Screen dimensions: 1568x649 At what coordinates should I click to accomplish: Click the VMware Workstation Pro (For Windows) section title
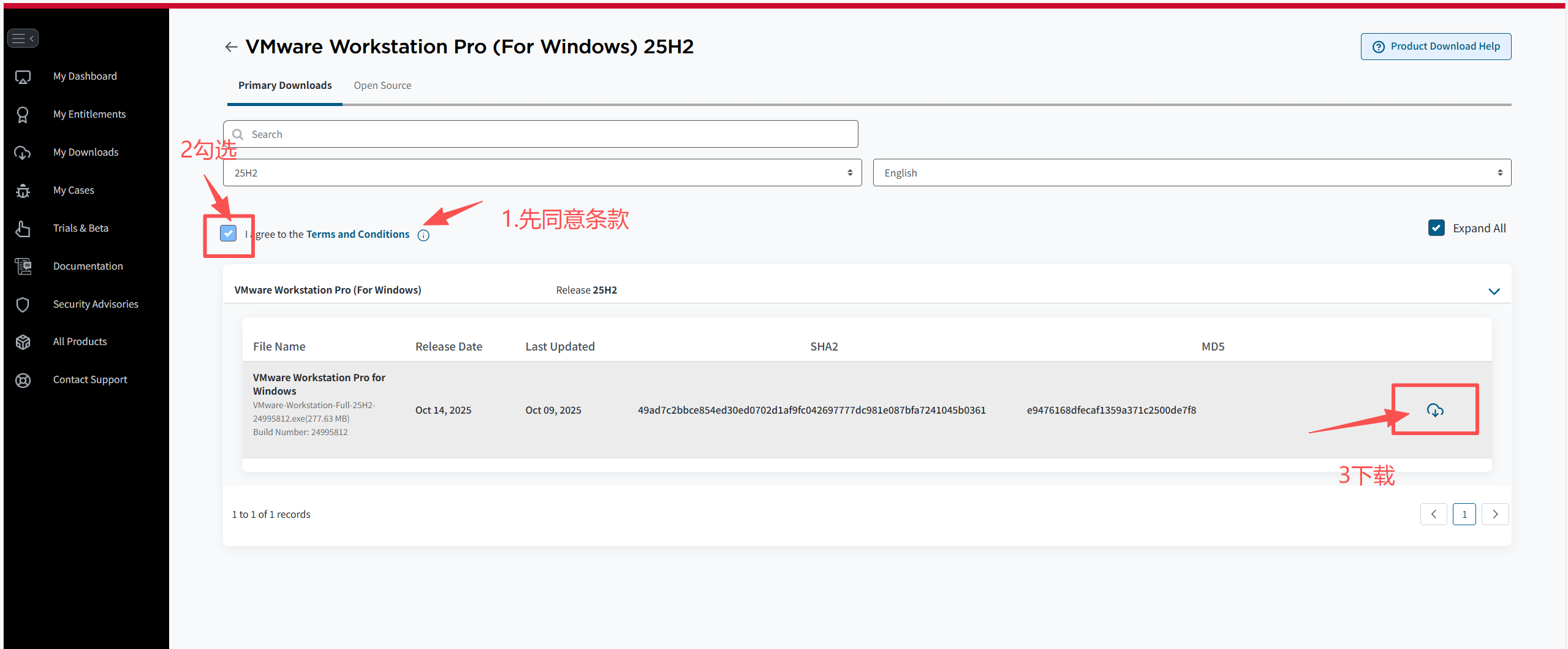click(x=328, y=290)
